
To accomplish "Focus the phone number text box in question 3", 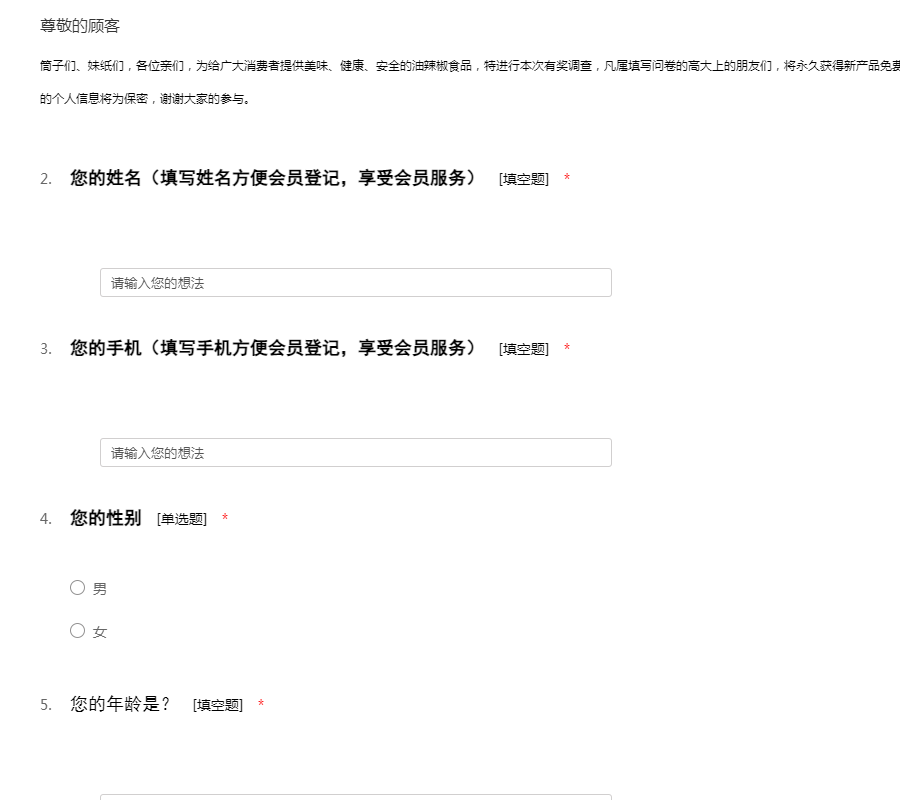I will pos(355,453).
